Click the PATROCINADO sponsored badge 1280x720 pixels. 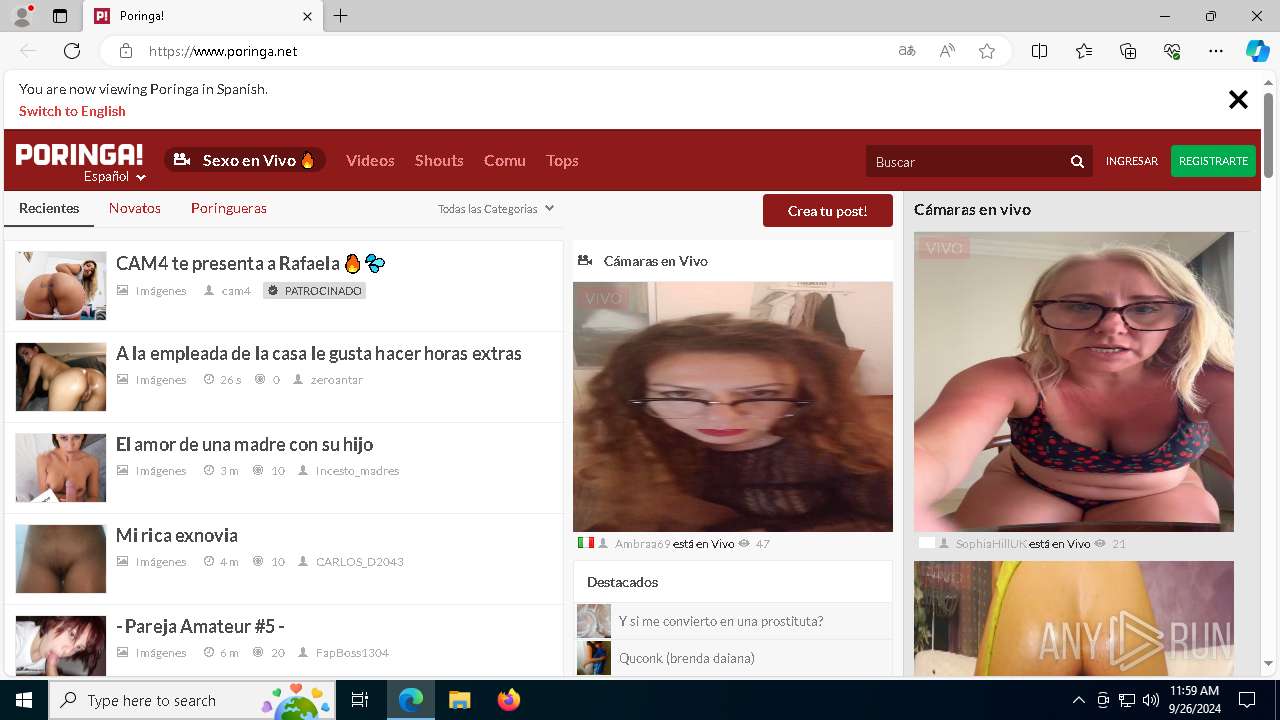[315, 291]
